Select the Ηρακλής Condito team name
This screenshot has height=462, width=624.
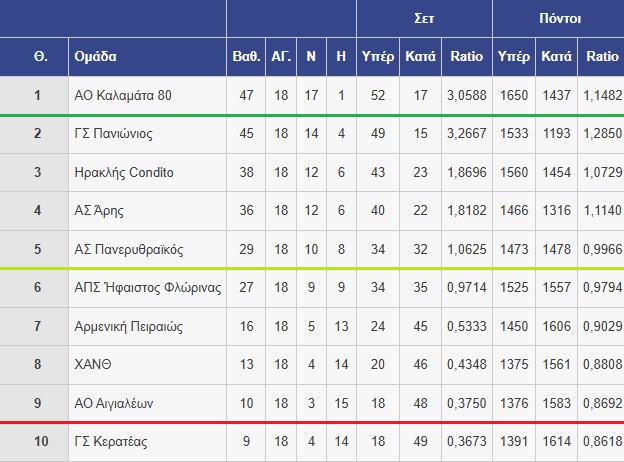(124, 172)
